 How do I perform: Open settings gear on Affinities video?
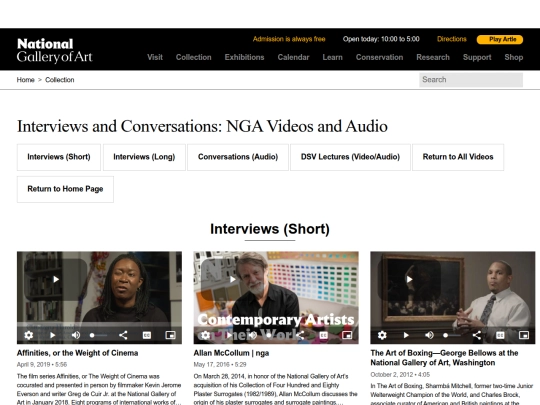pos(29,335)
